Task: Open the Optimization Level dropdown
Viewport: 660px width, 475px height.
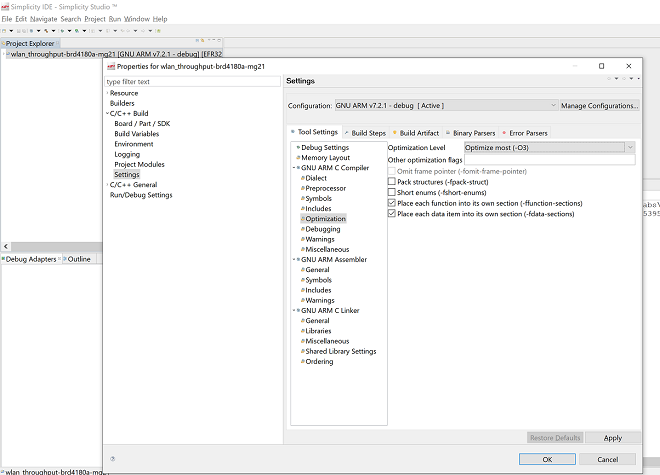Action: click(x=549, y=147)
